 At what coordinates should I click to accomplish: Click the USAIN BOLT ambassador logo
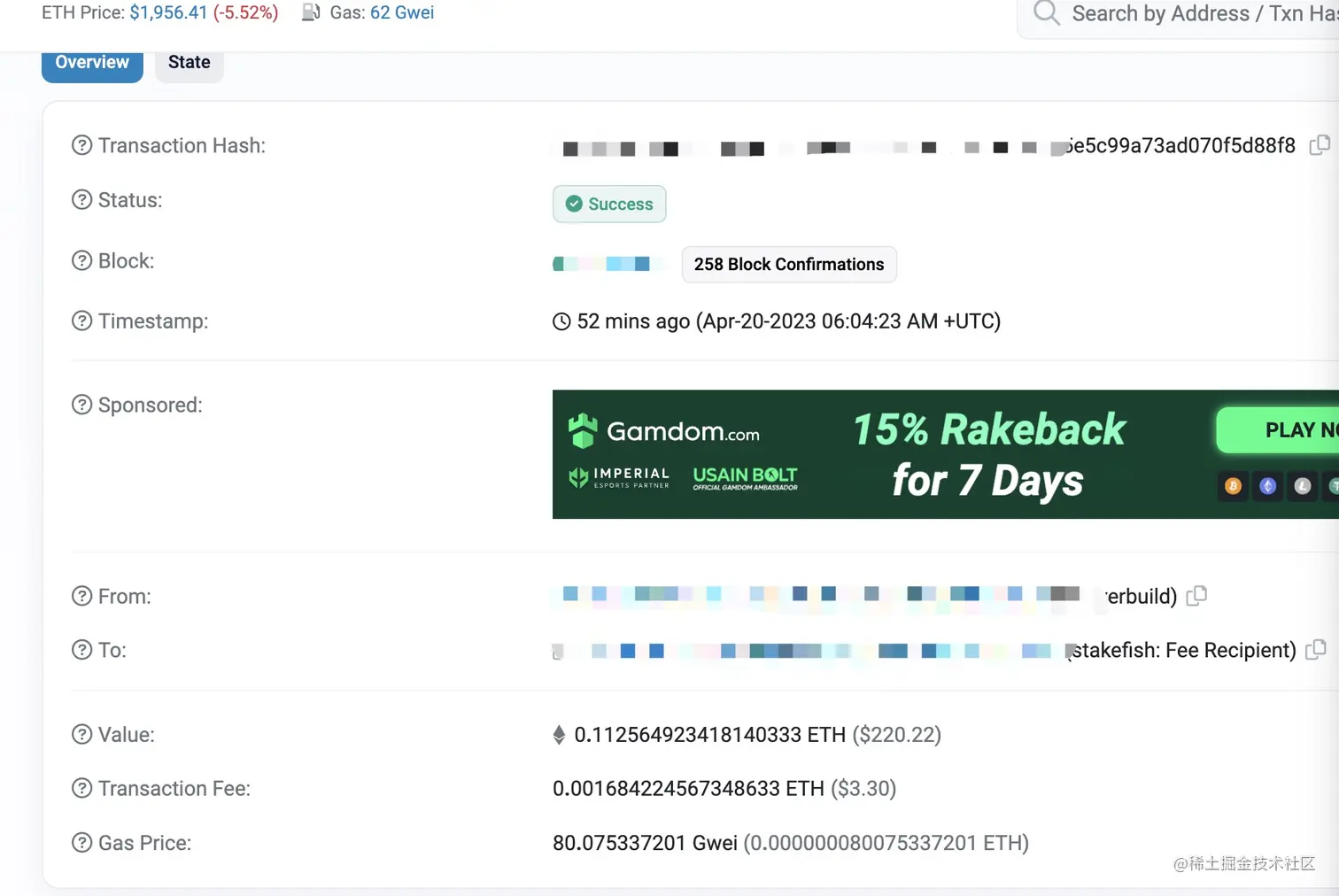click(x=745, y=478)
